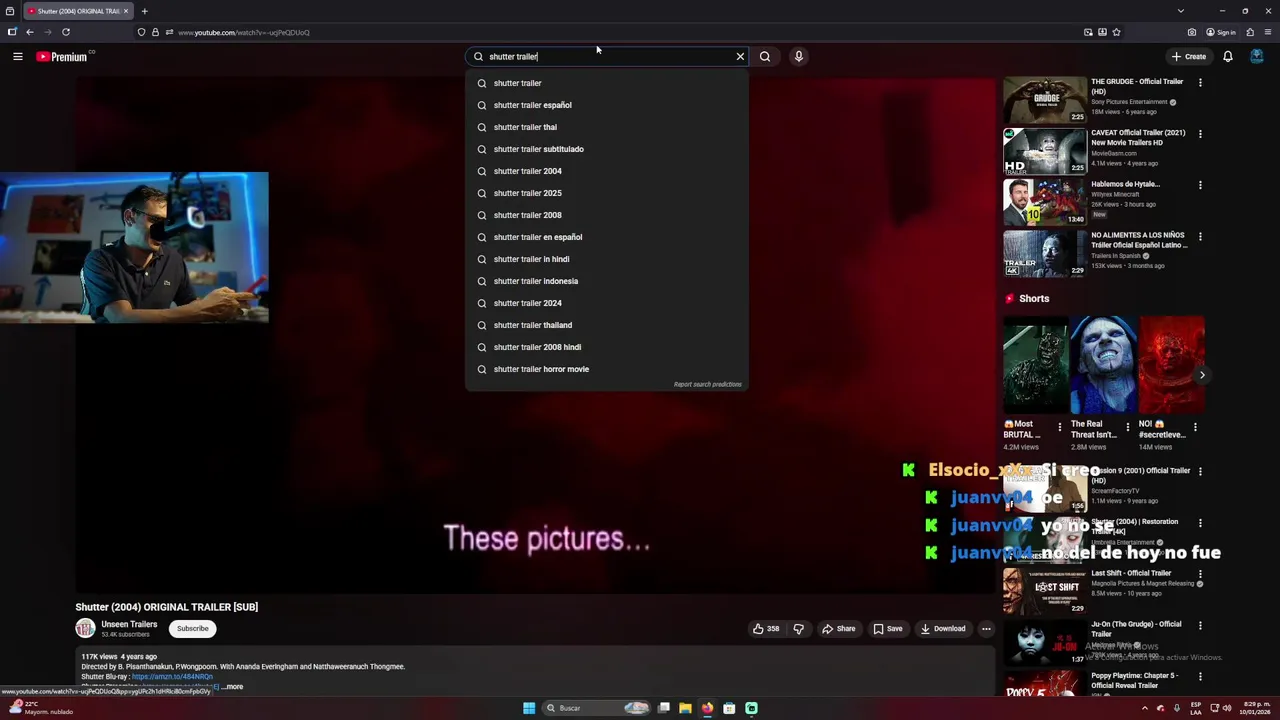This screenshot has width=1280, height=720.
Task: Open the Shutter Blu-ray amzn.to link
Action: [x=172, y=677]
